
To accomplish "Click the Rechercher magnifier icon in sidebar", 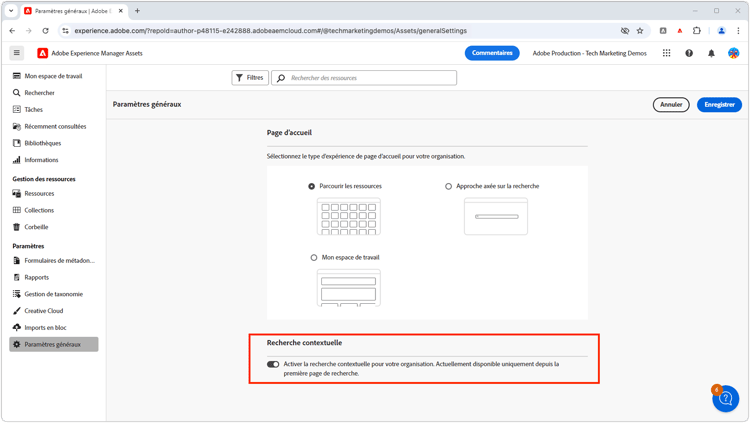I will point(17,93).
